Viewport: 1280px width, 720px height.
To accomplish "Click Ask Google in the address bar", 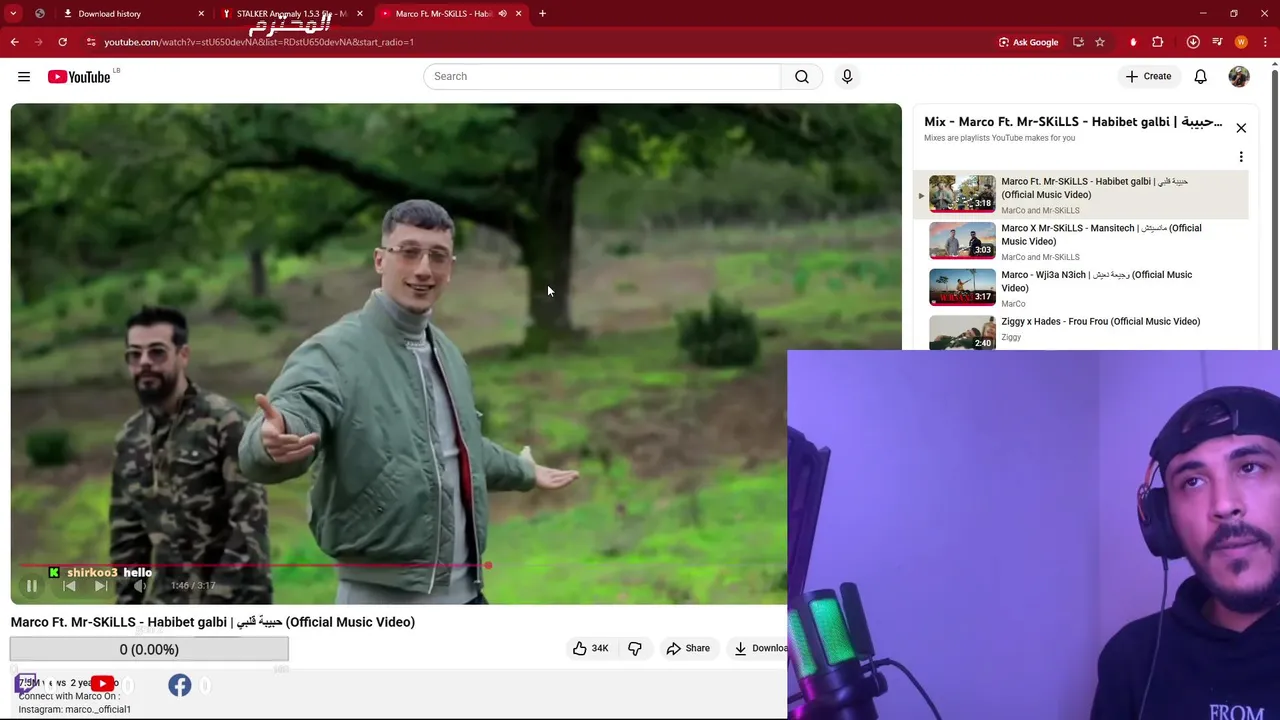I will pyautogui.click(x=1028, y=42).
